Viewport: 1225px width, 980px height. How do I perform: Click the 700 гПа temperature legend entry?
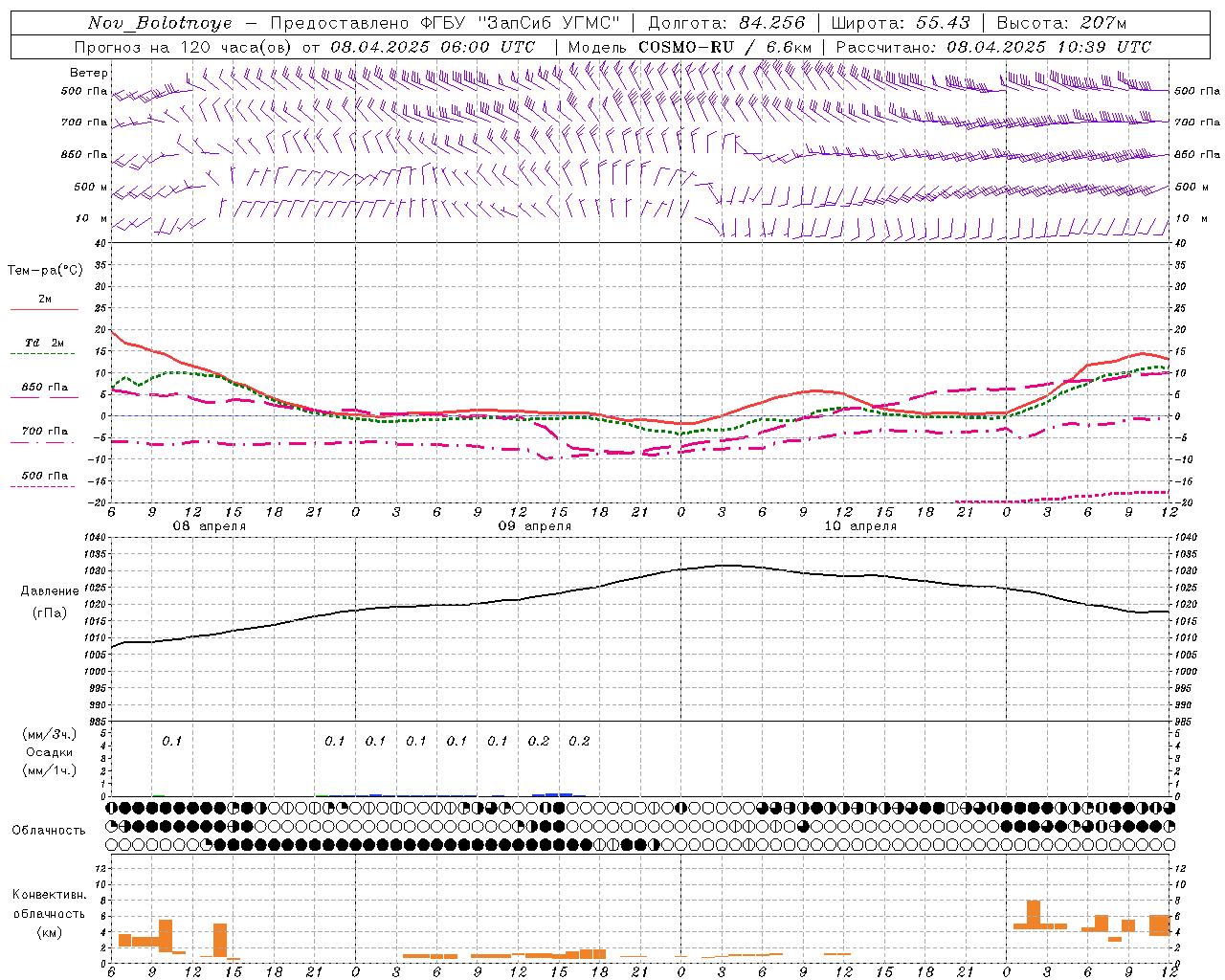click(x=45, y=431)
